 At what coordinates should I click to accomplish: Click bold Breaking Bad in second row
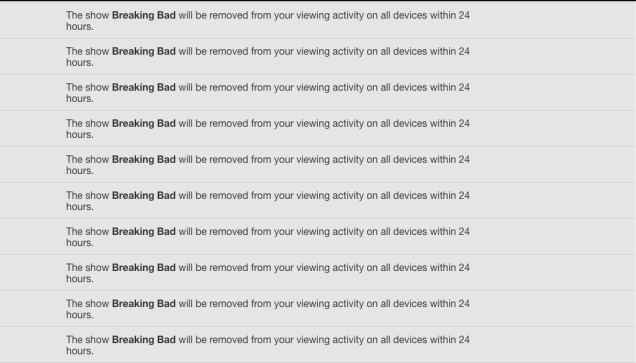(144, 52)
